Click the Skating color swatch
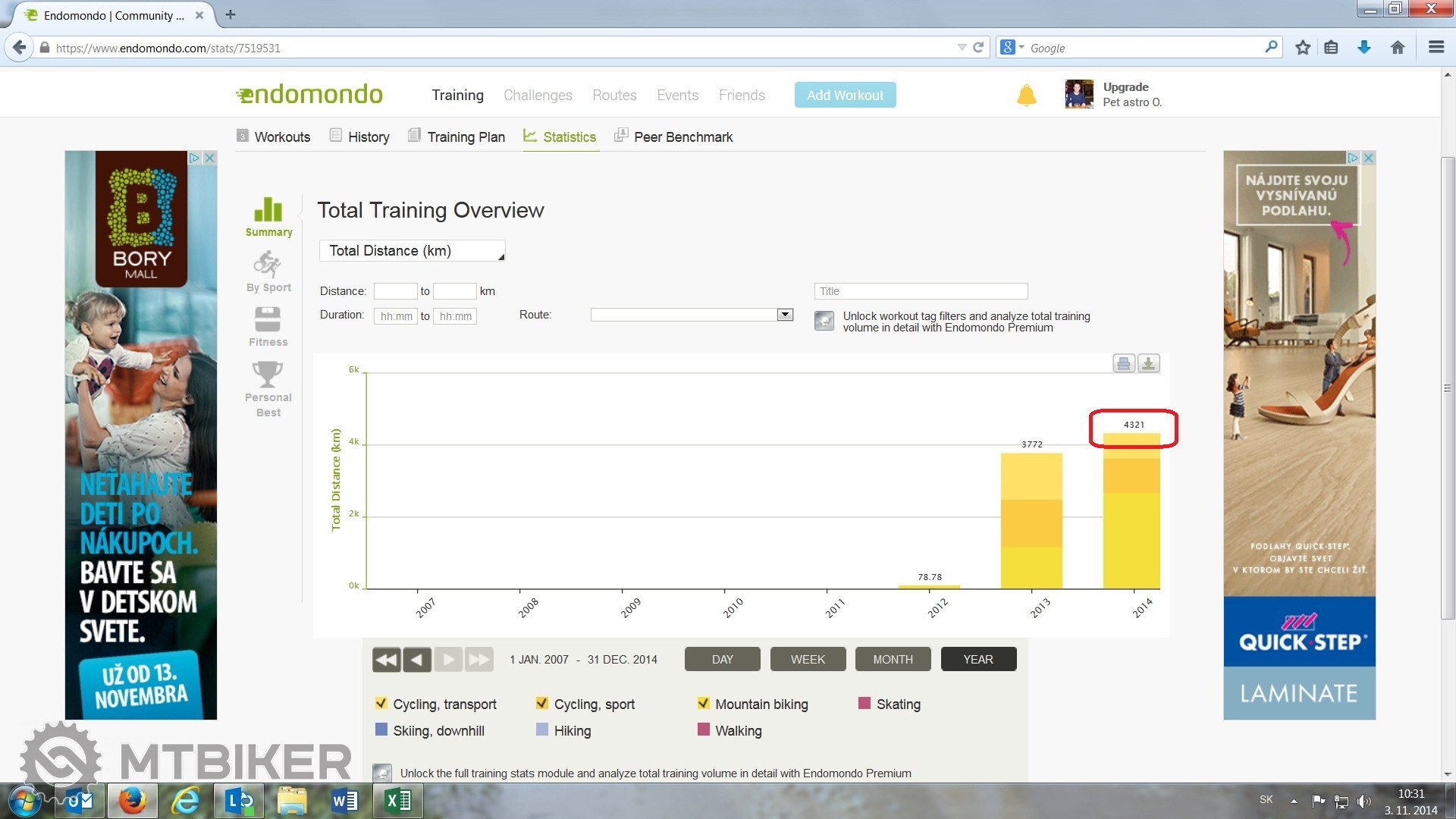The width and height of the screenshot is (1456, 819). [864, 704]
